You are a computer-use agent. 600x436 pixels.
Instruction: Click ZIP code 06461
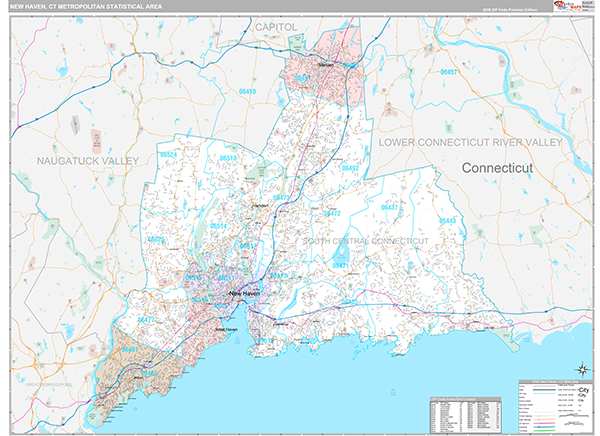pyautogui.click(x=130, y=349)
